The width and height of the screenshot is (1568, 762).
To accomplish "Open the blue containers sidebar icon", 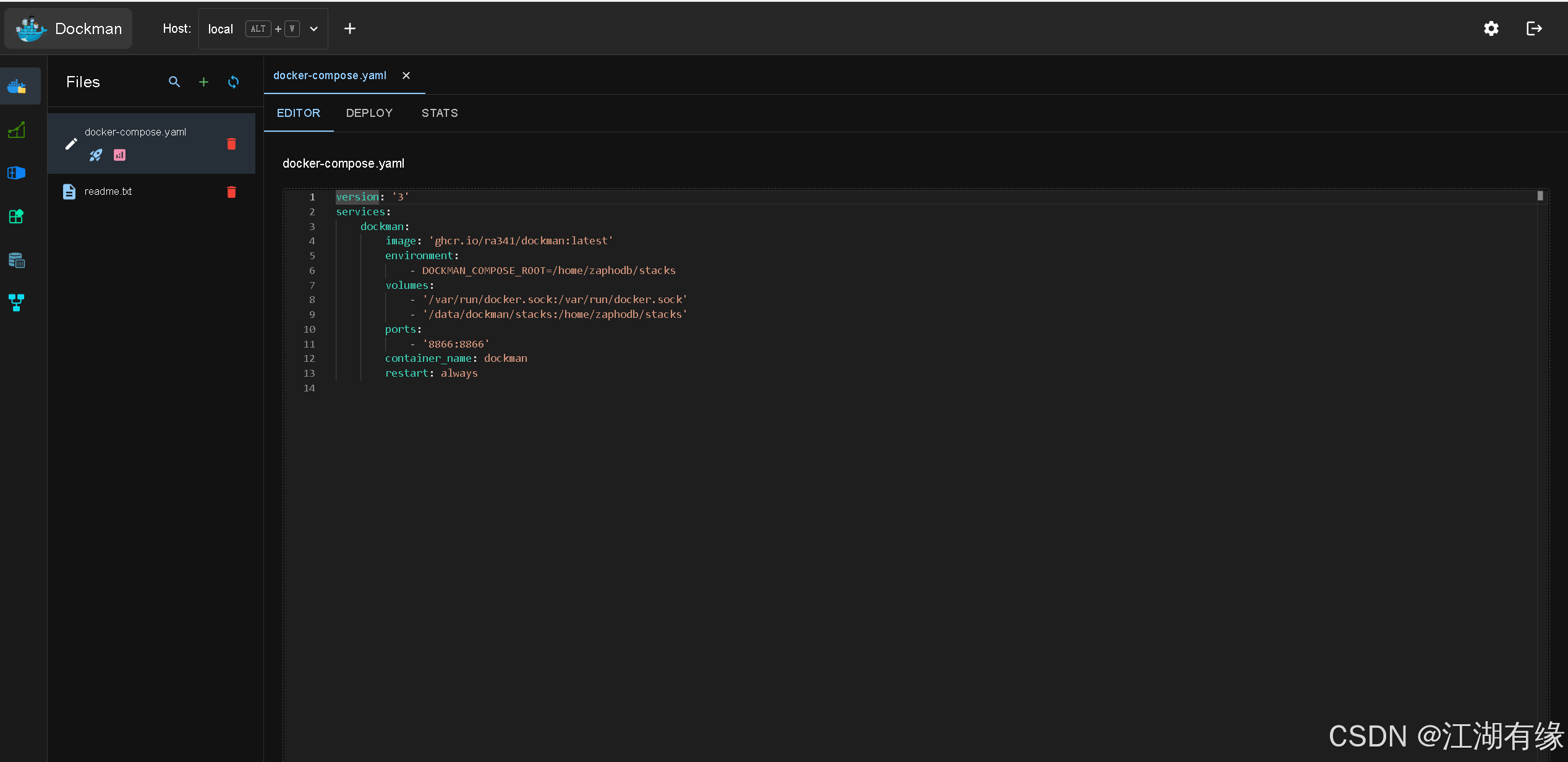I will 17,173.
